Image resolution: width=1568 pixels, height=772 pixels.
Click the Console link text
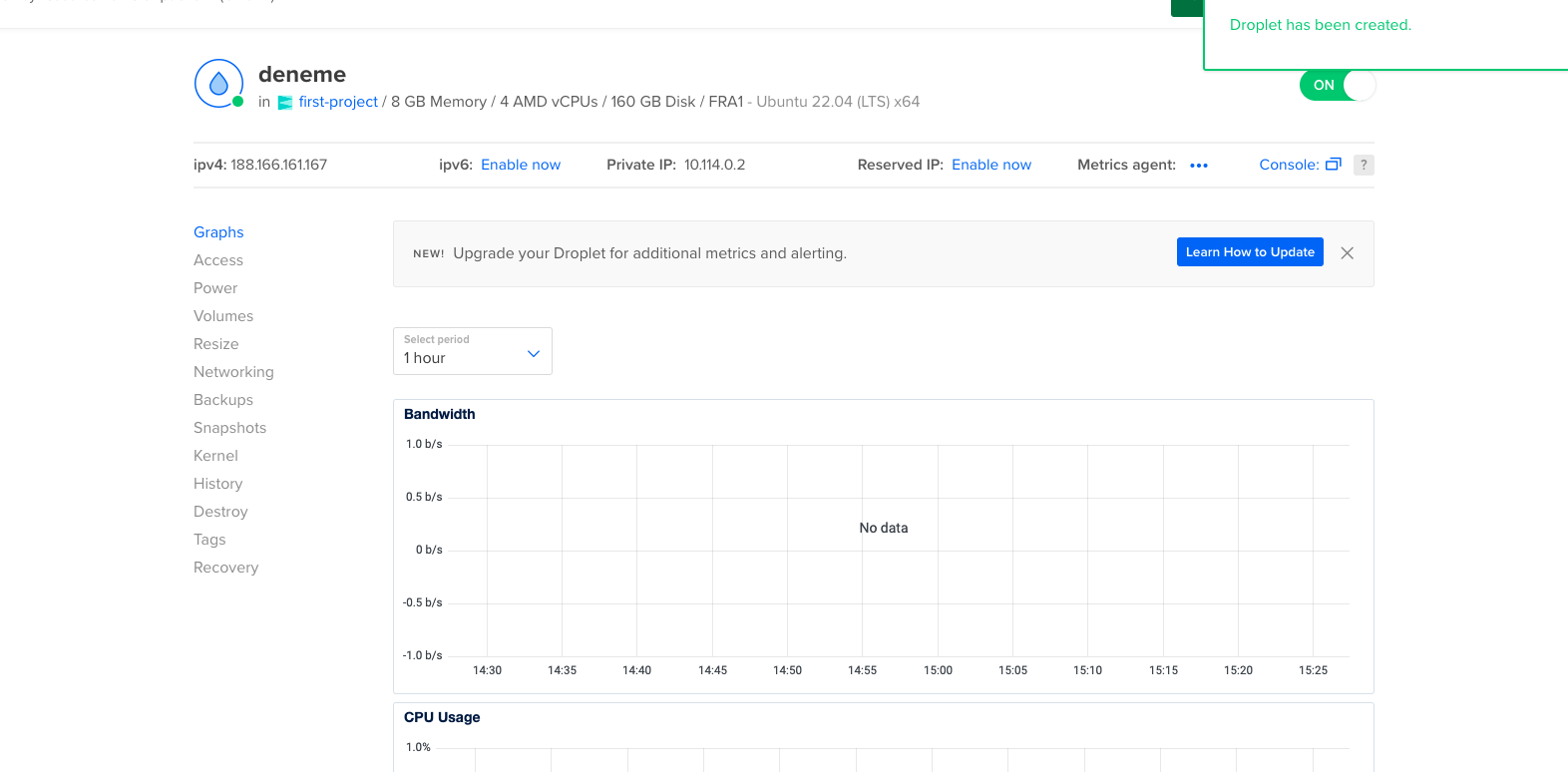point(1289,166)
